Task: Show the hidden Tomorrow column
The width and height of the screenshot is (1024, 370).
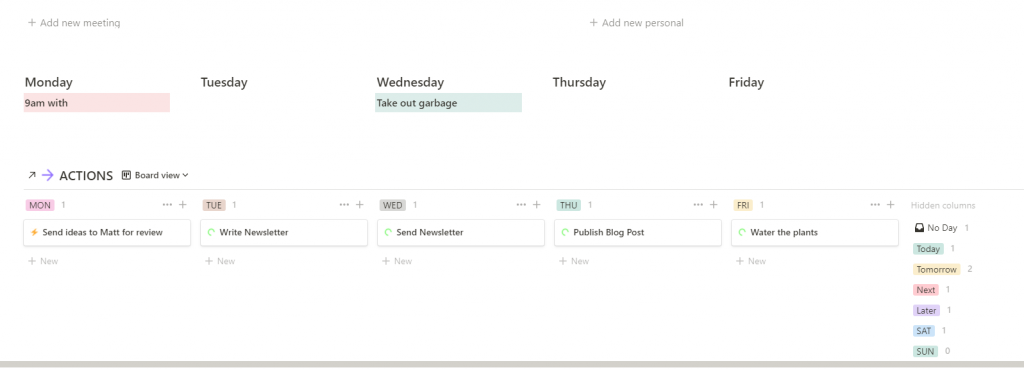Action: point(936,270)
